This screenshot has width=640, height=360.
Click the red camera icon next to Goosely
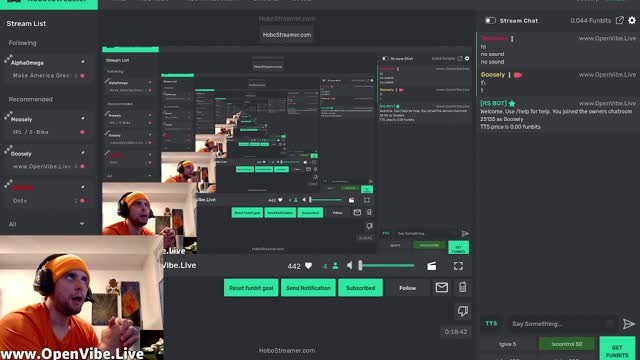tap(518, 75)
